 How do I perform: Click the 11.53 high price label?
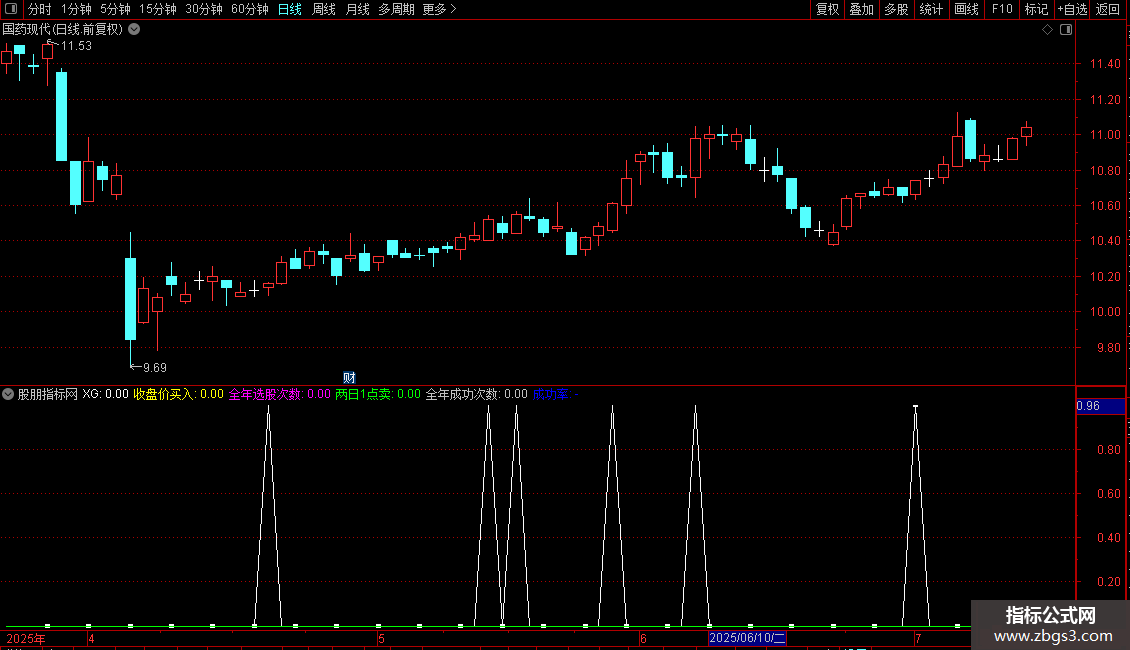76,45
